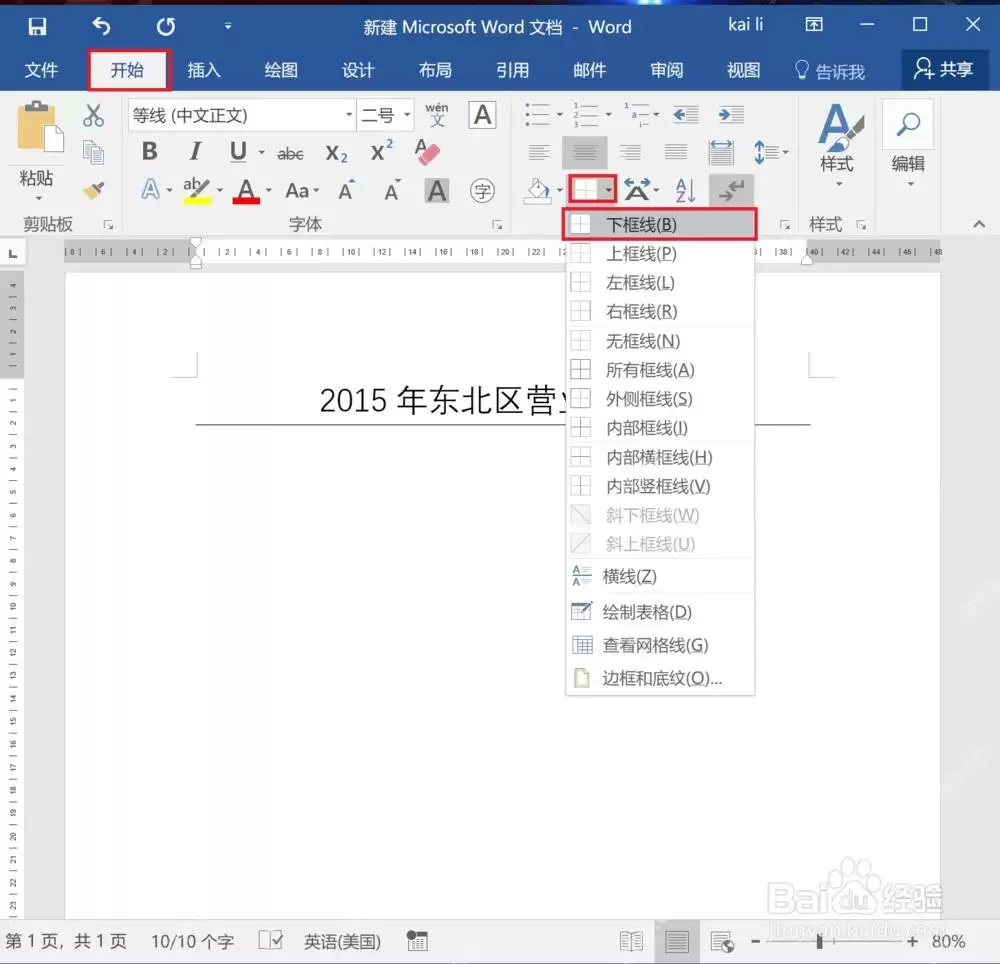
Task: Click the 共享 share button
Action: tap(944, 69)
